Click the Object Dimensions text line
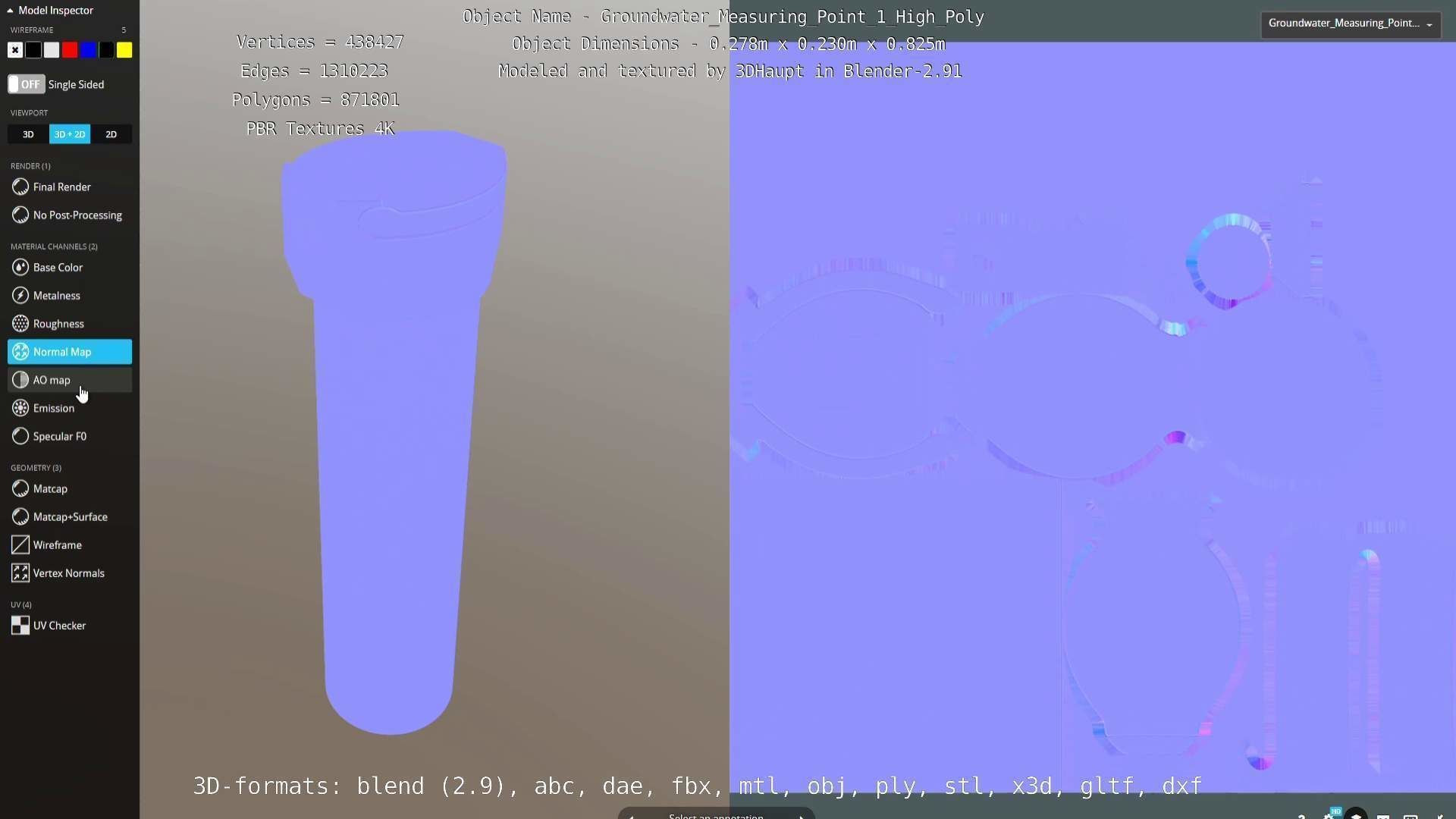Screen dimensions: 1456x819 pos(729,44)
